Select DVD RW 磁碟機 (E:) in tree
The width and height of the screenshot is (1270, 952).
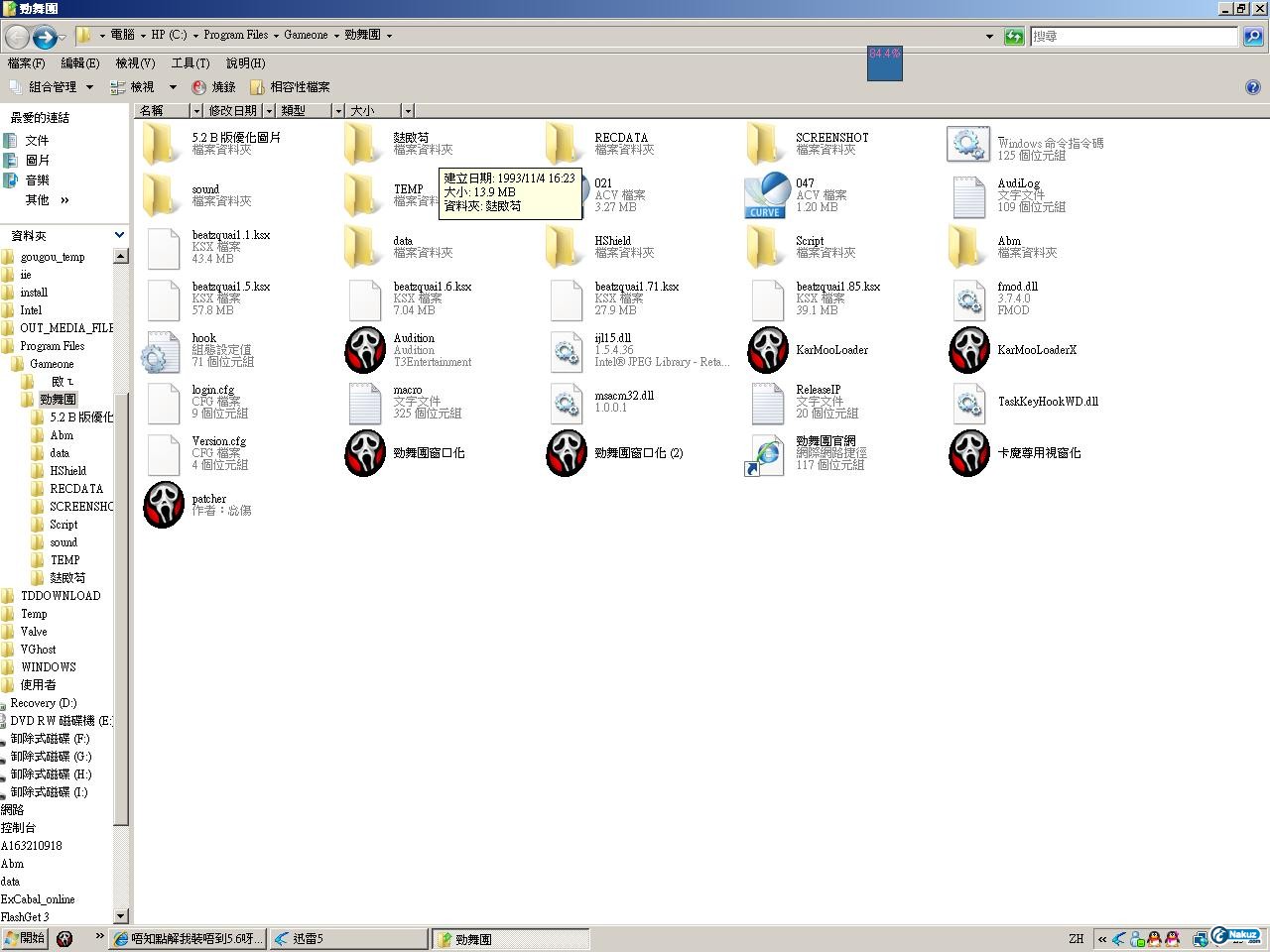[x=62, y=721]
